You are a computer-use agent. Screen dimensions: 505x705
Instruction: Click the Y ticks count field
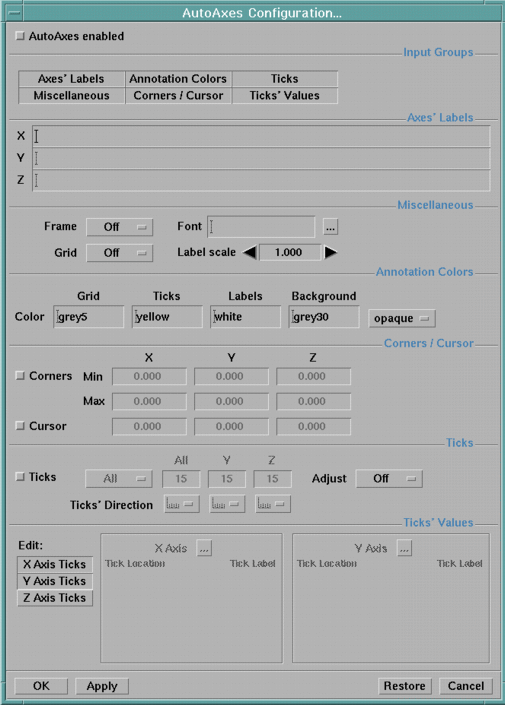[227, 479]
